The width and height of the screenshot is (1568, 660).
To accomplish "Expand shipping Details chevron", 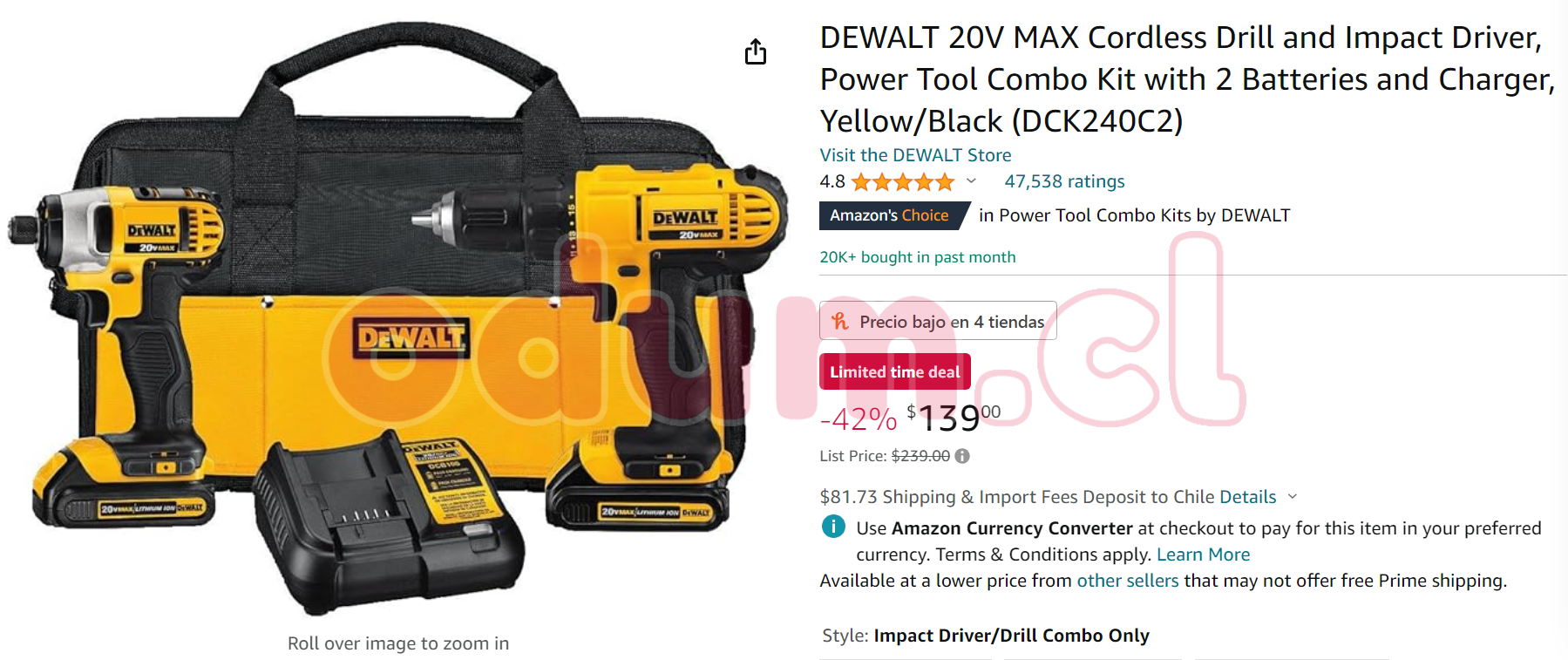I will 1293,496.
